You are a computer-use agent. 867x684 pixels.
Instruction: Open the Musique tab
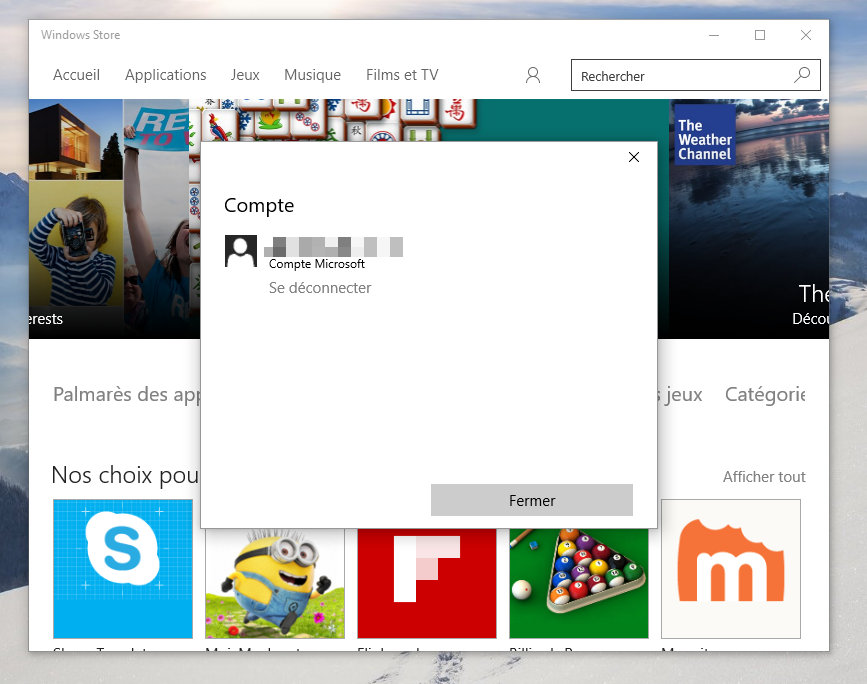point(312,75)
